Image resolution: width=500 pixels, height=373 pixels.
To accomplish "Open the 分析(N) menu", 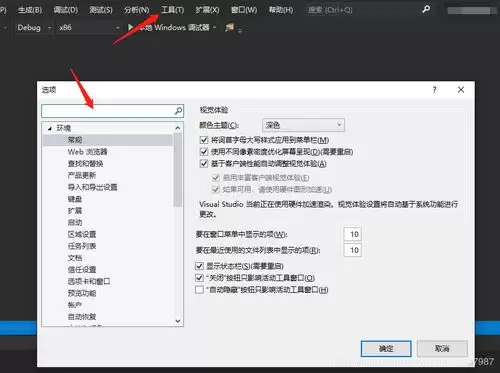I will (x=137, y=10).
